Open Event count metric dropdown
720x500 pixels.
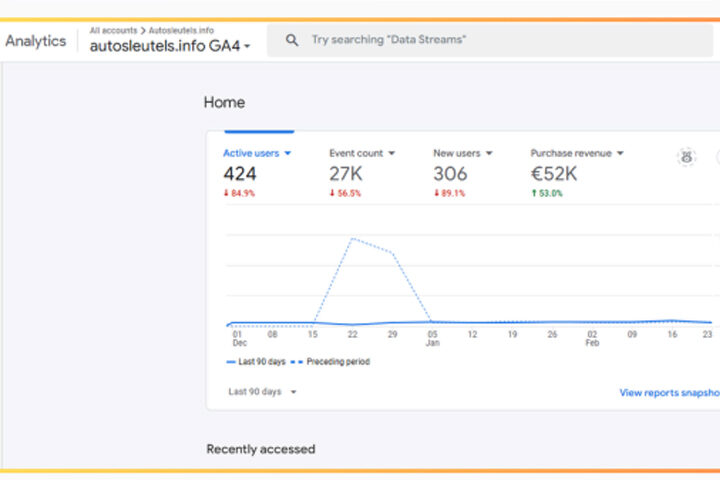pyautogui.click(x=362, y=153)
